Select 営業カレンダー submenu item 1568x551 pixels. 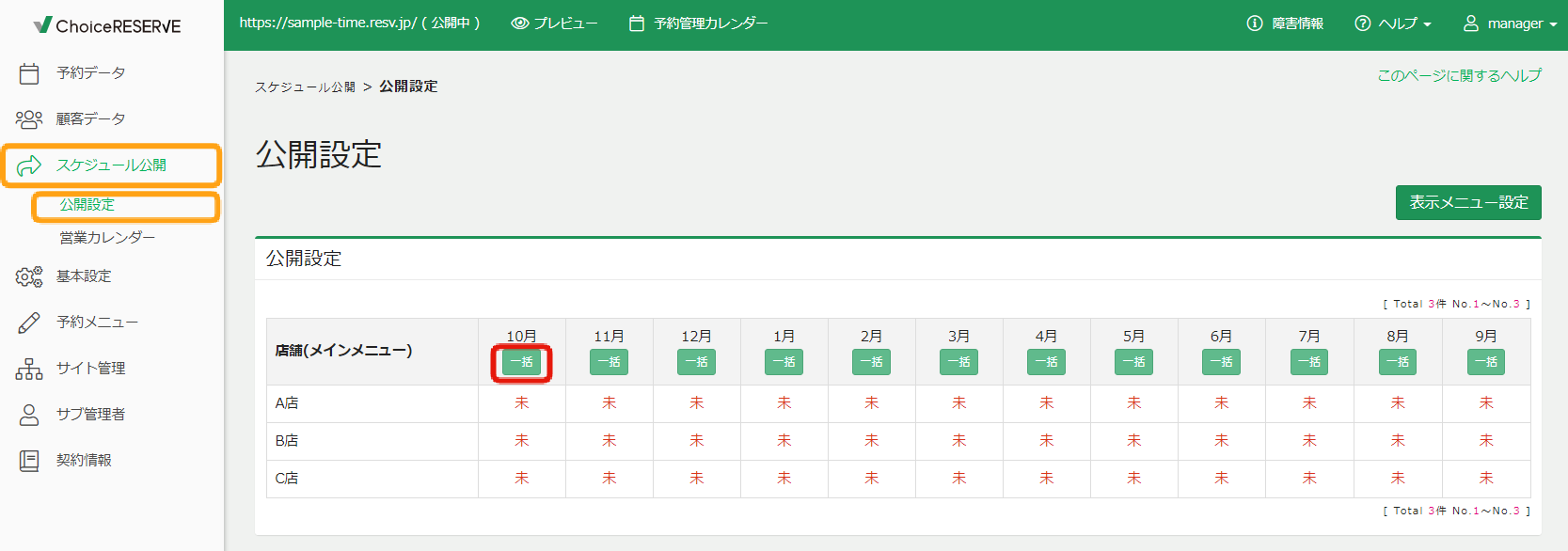(x=107, y=238)
